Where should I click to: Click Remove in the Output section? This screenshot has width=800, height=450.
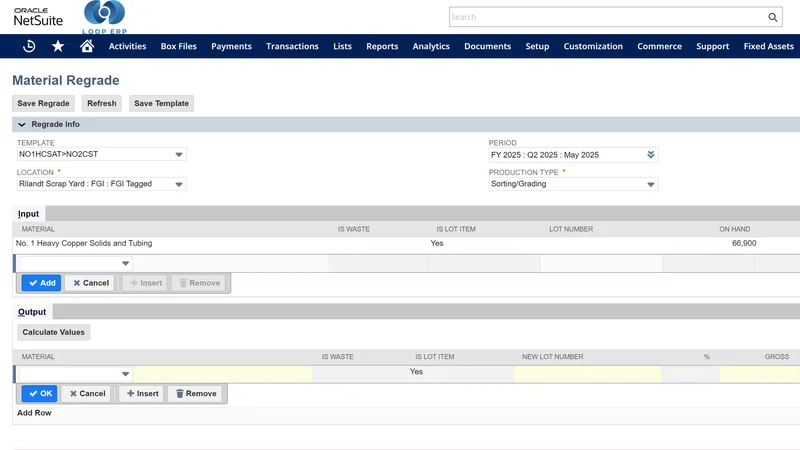coord(196,393)
